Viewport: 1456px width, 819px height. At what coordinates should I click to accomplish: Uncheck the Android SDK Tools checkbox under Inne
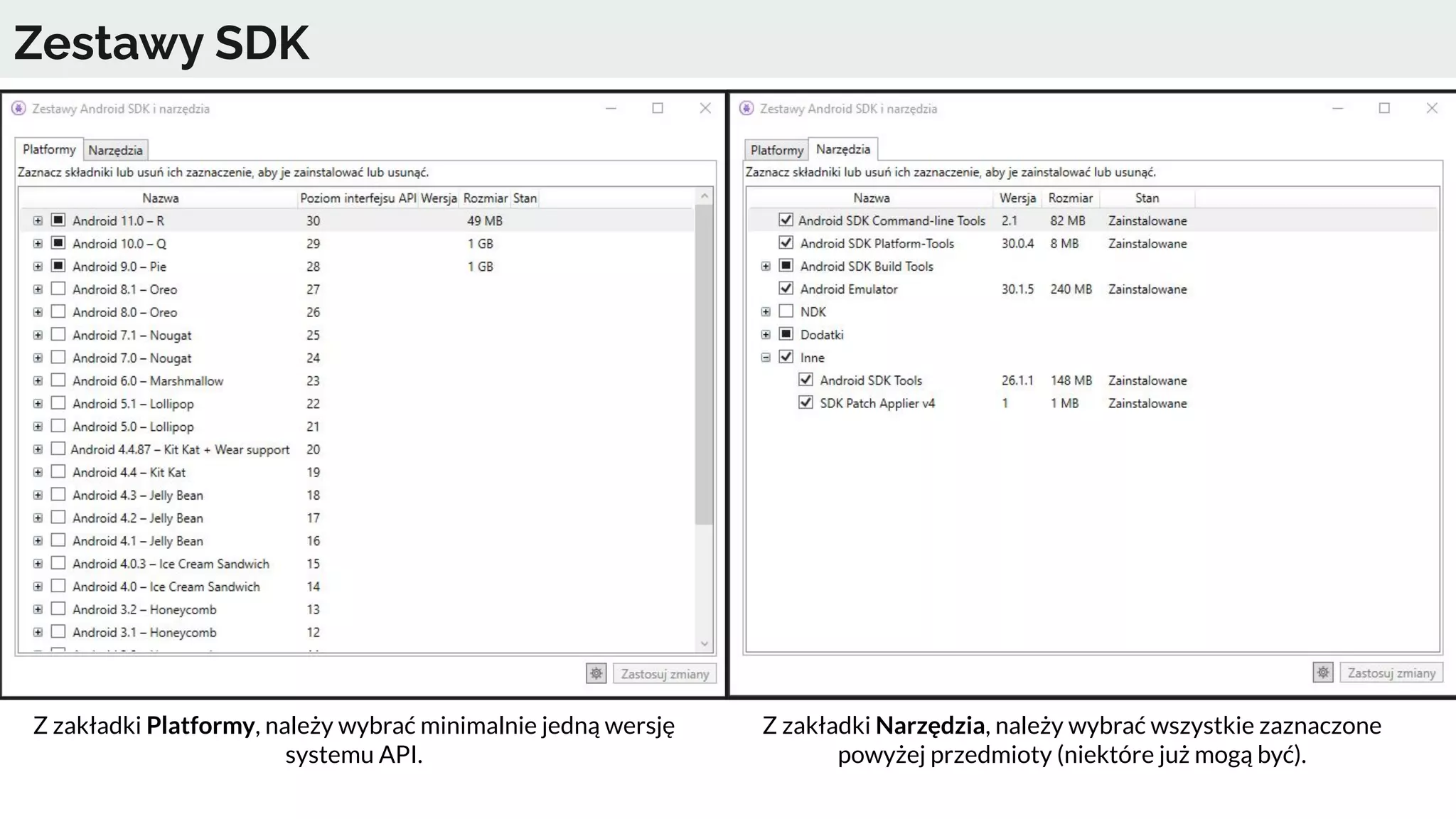click(805, 379)
